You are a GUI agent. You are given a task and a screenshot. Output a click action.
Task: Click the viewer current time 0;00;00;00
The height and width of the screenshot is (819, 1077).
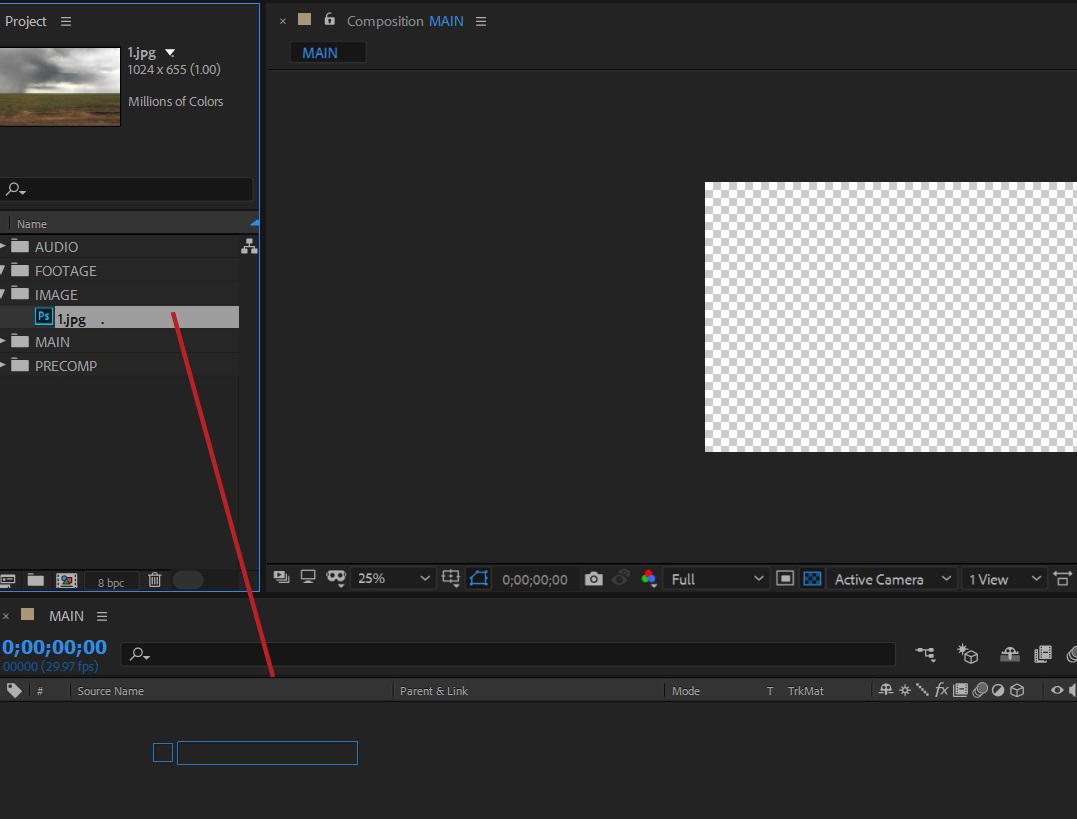[x=534, y=580]
